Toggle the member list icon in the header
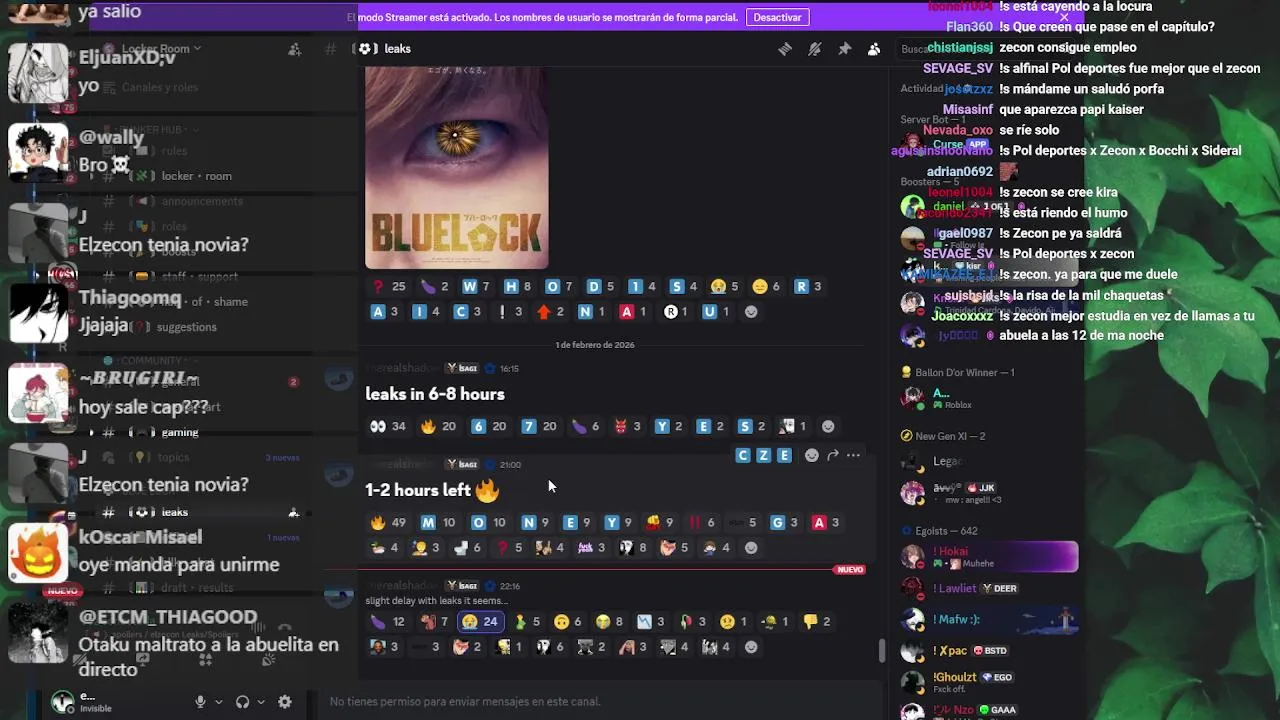The width and height of the screenshot is (1280, 720). [x=874, y=49]
